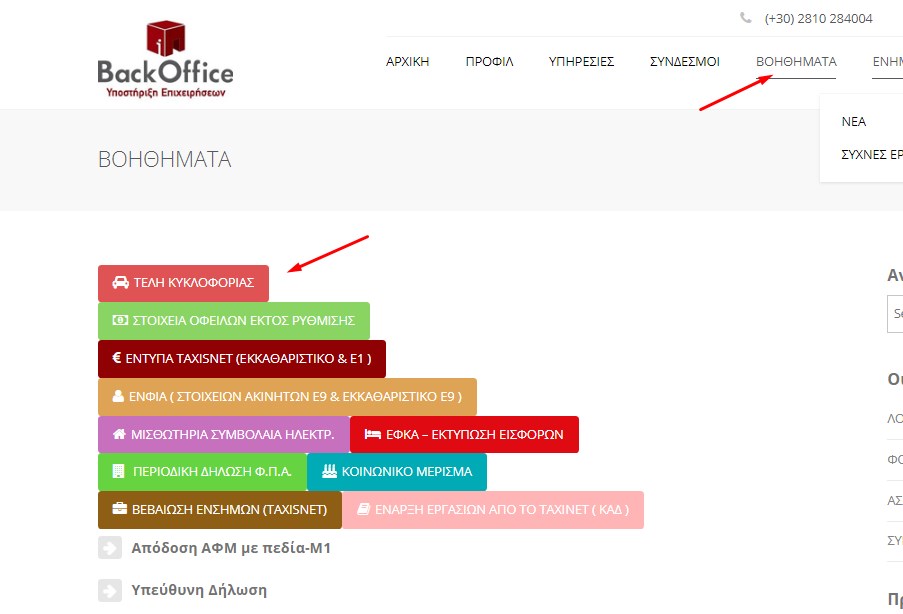Click the euro icon in ΕΝΤΥΠΑ TAXISNET
The width and height of the screenshot is (903, 614).
pos(116,357)
